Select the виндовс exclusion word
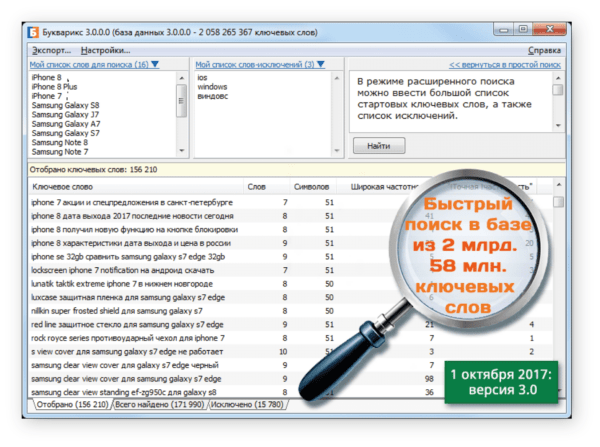Image resolution: width=600 pixels, height=447 pixels. coord(212,96)
